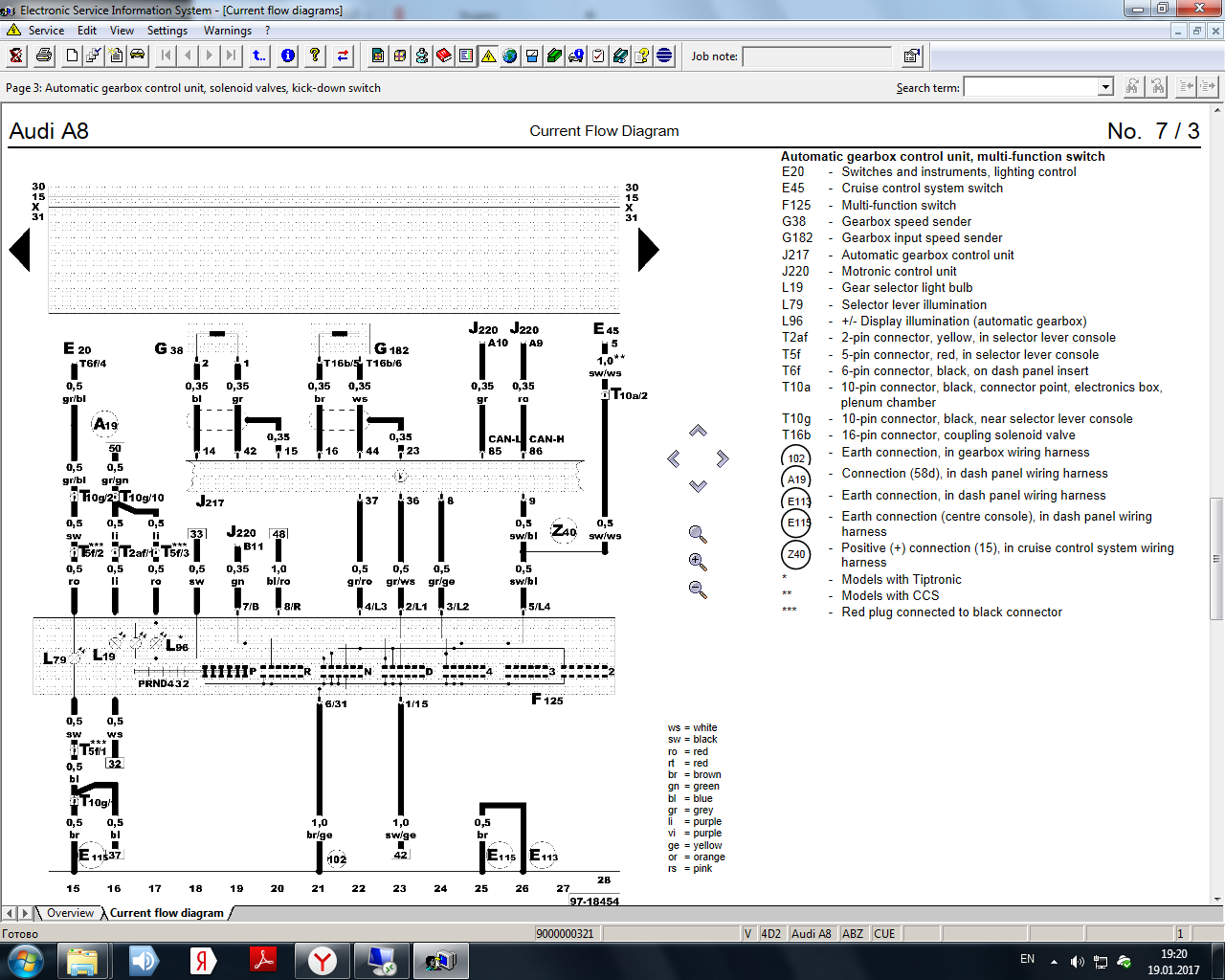Switch to the Overview tab
1225x980 pixels.
[x=70, y=913]
